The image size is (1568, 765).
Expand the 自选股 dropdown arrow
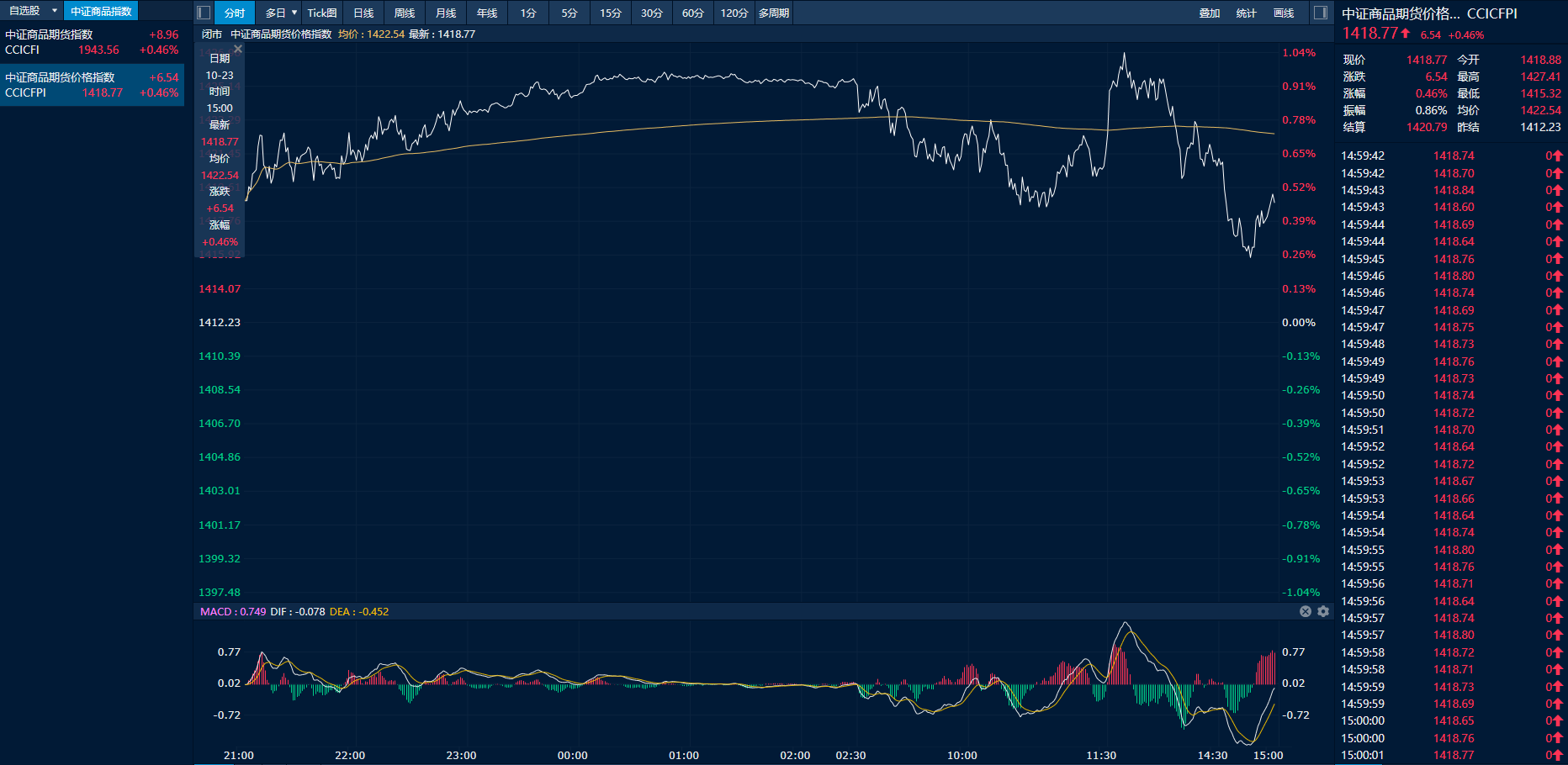pyautogui.click(x=55, y=11)
